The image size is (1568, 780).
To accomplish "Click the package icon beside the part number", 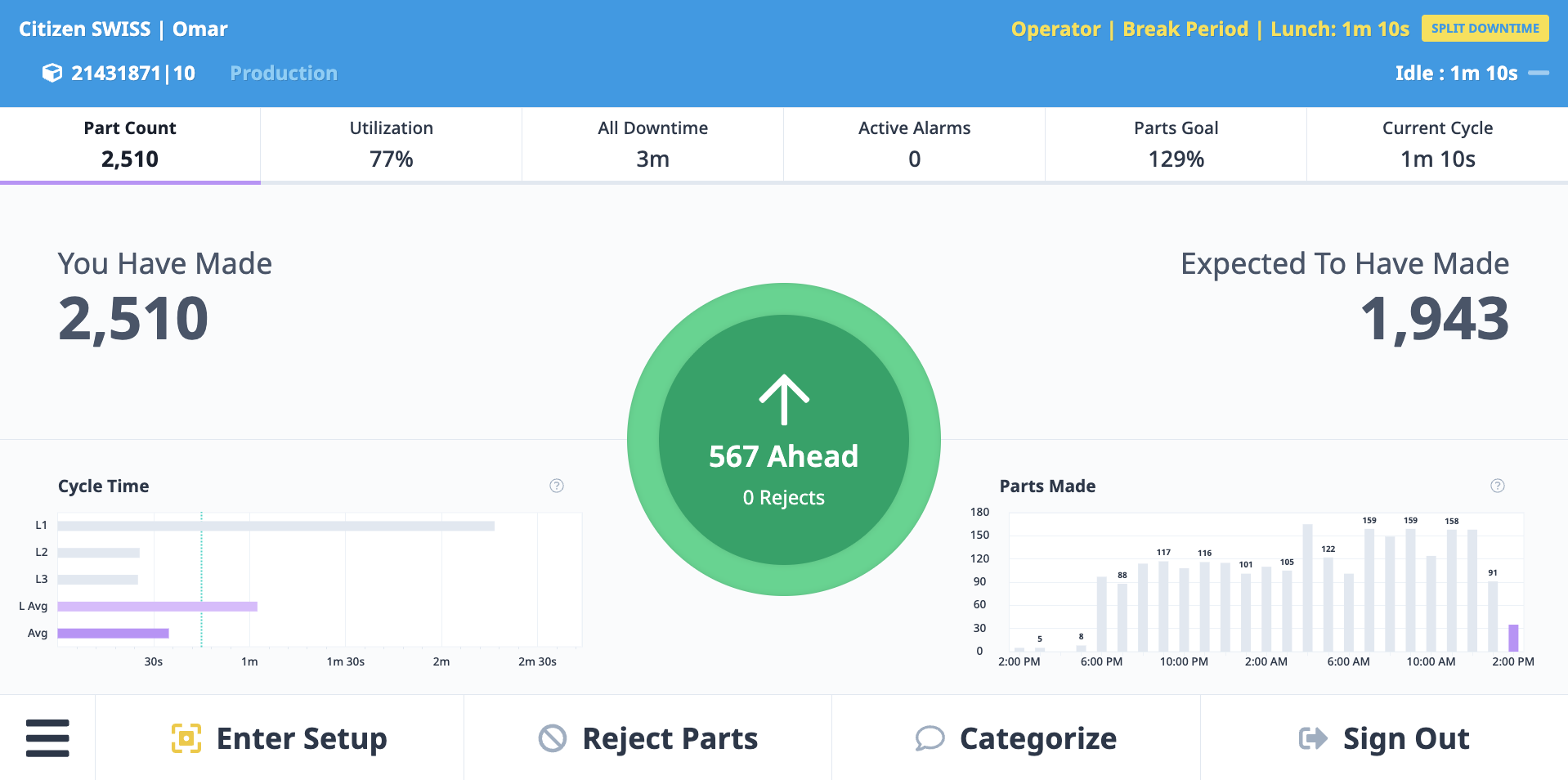I will (x=52, y=72).
